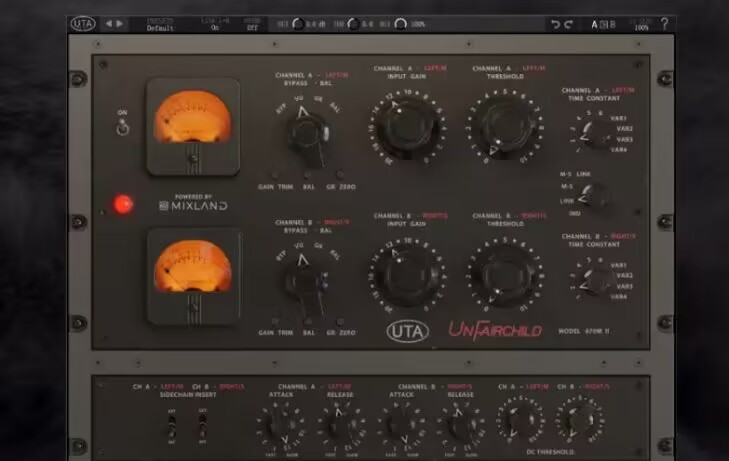Click the Channel A GR Zero screw

click(x=340, y=175)
